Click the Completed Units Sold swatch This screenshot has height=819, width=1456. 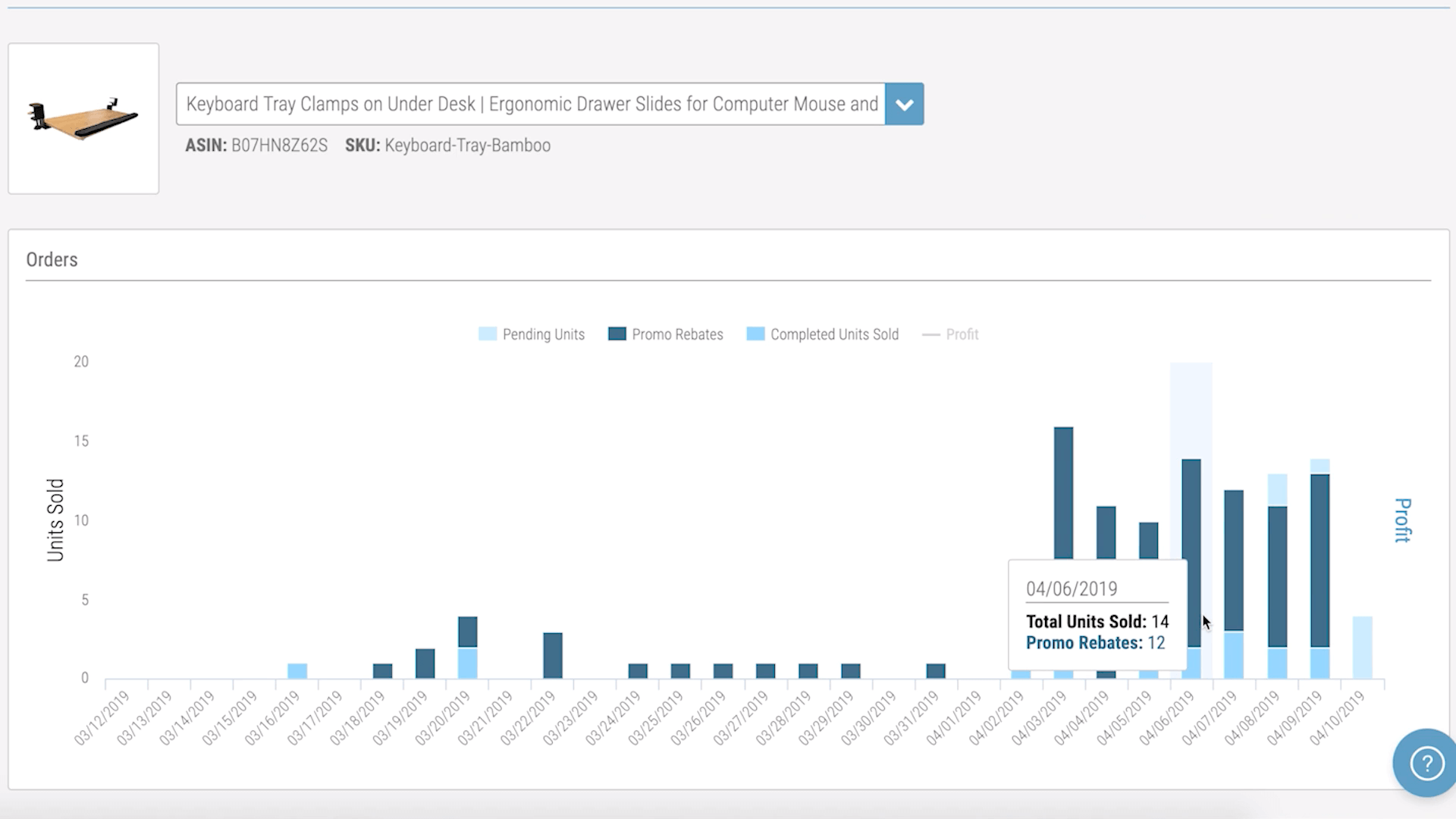(x=755, y=334)
